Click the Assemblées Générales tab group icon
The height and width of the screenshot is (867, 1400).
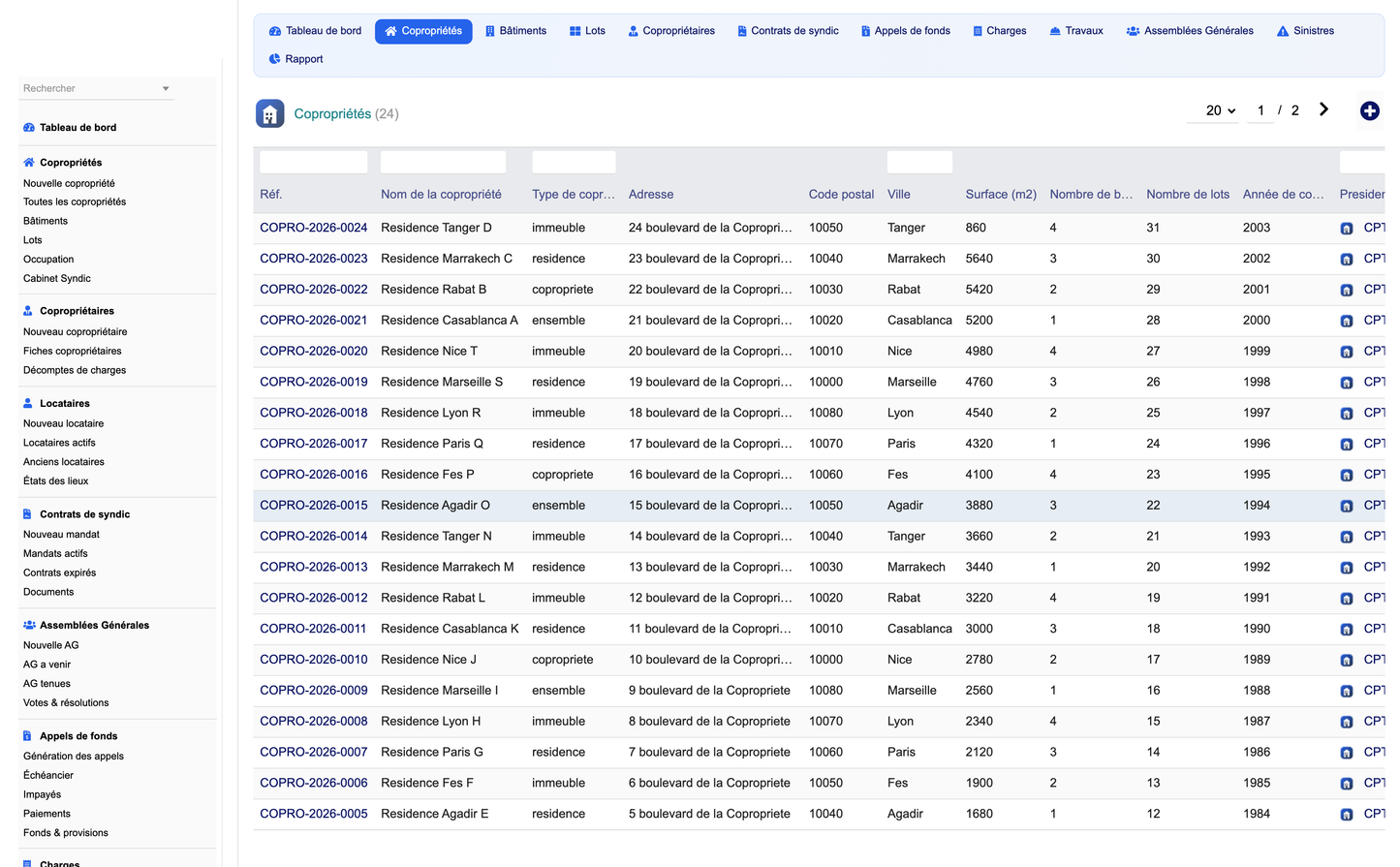(x=1133, y=31)
